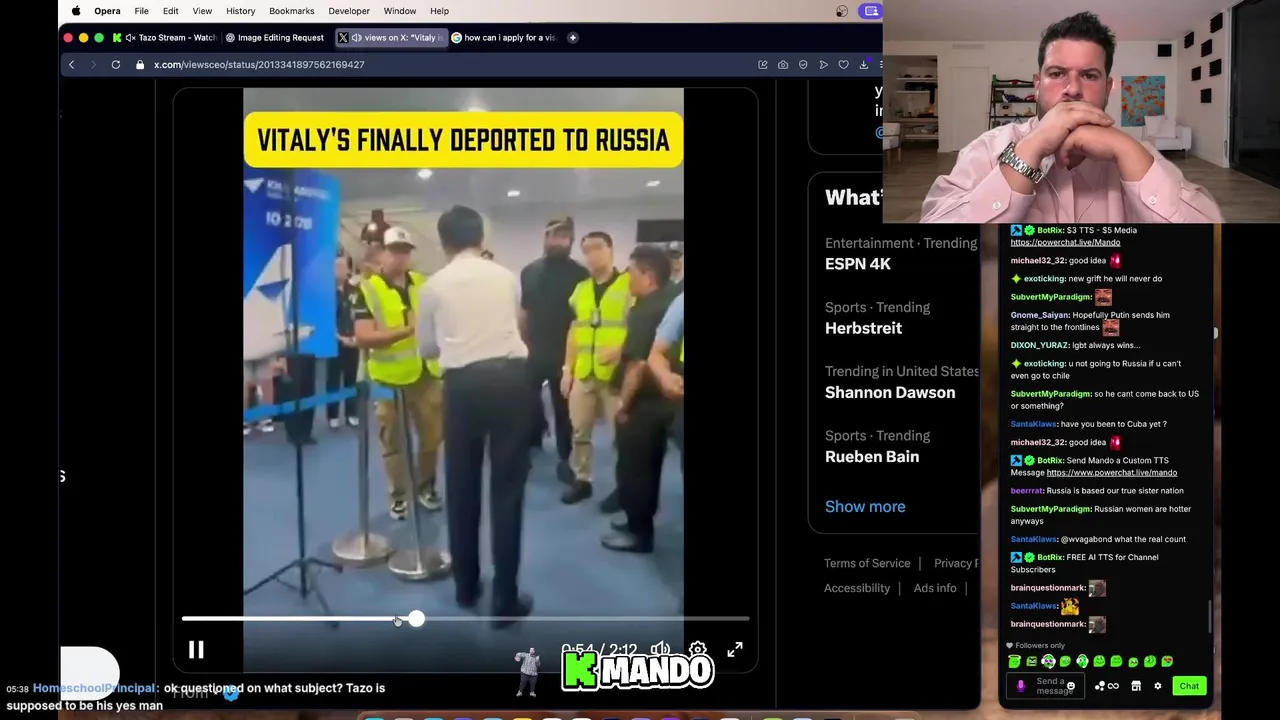1280x720 pixels.
Task: Open the History menu
Action: click(x=240, y=11)
